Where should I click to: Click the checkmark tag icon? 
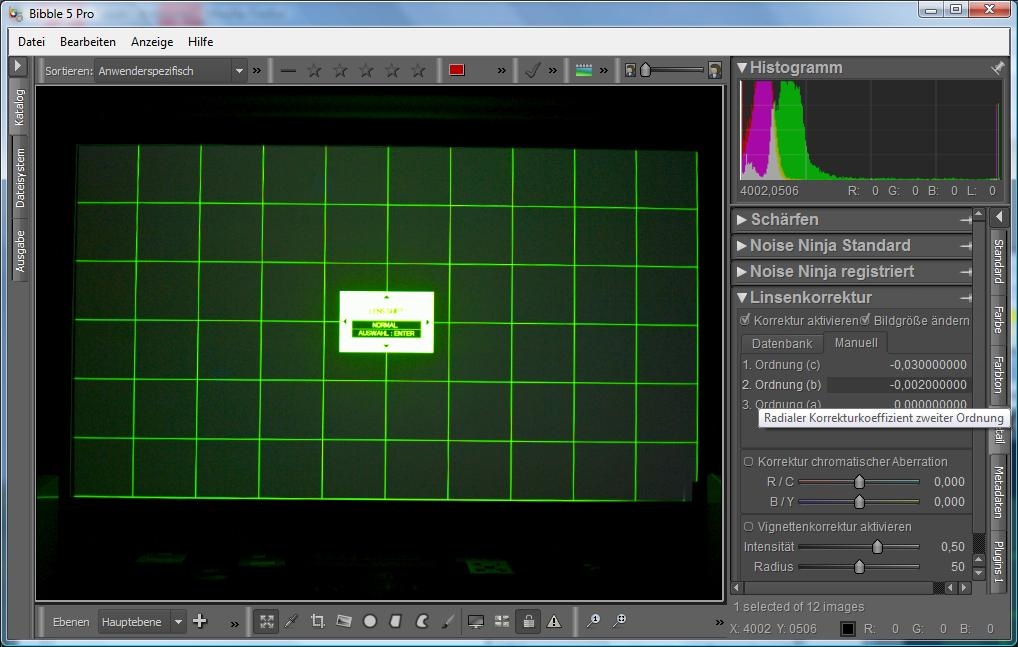(533, 70)
